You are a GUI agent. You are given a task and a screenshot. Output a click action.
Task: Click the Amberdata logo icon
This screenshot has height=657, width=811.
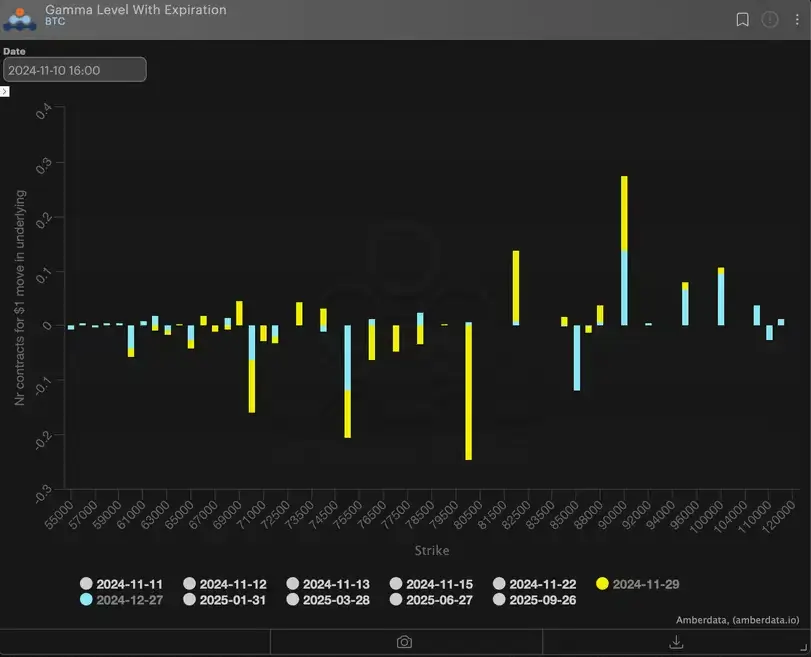pos(20,17)
